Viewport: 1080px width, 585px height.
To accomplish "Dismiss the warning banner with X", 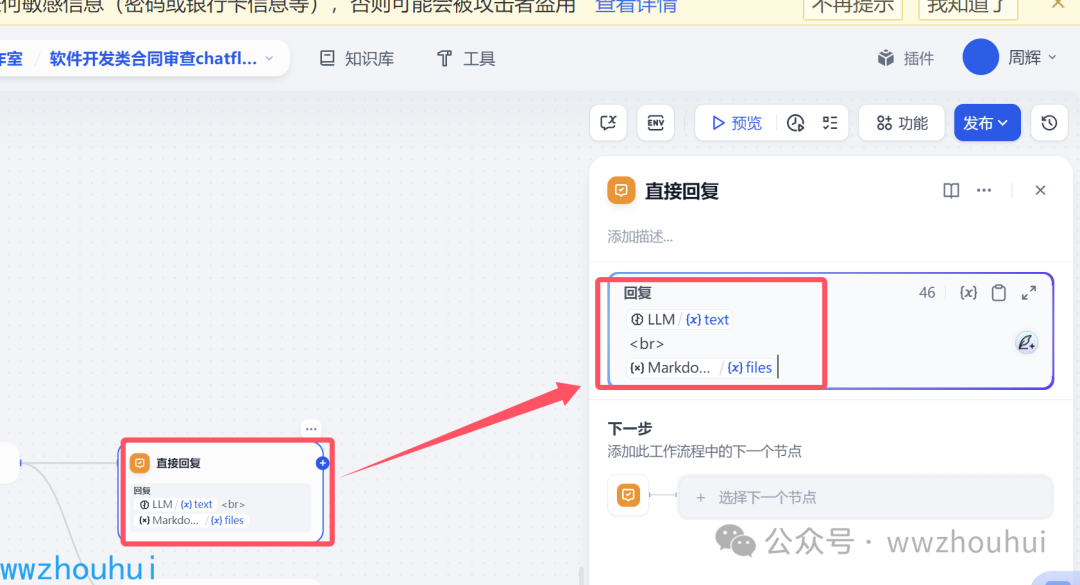I will point(1058,4).
